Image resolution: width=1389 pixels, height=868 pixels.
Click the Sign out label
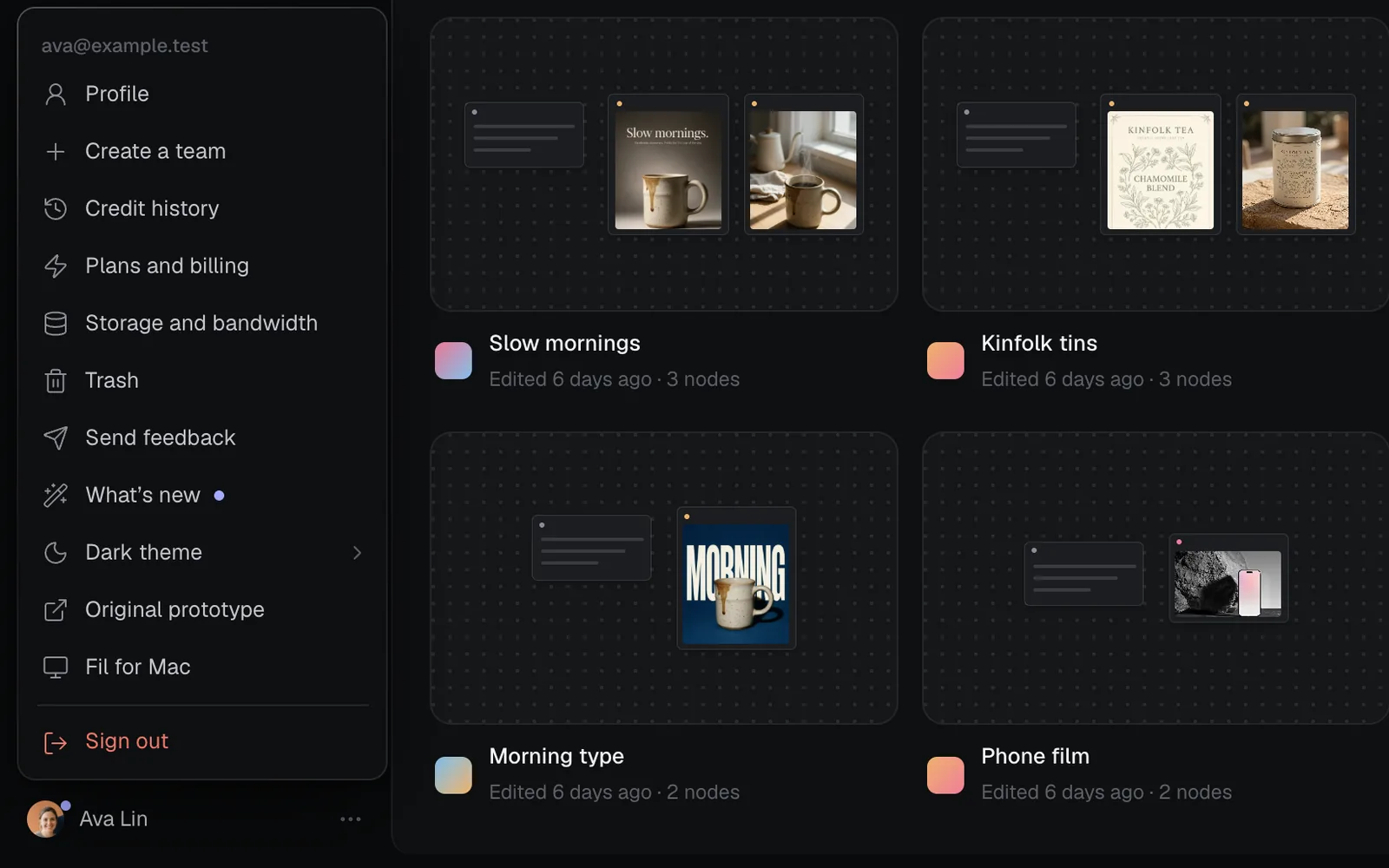127,741
